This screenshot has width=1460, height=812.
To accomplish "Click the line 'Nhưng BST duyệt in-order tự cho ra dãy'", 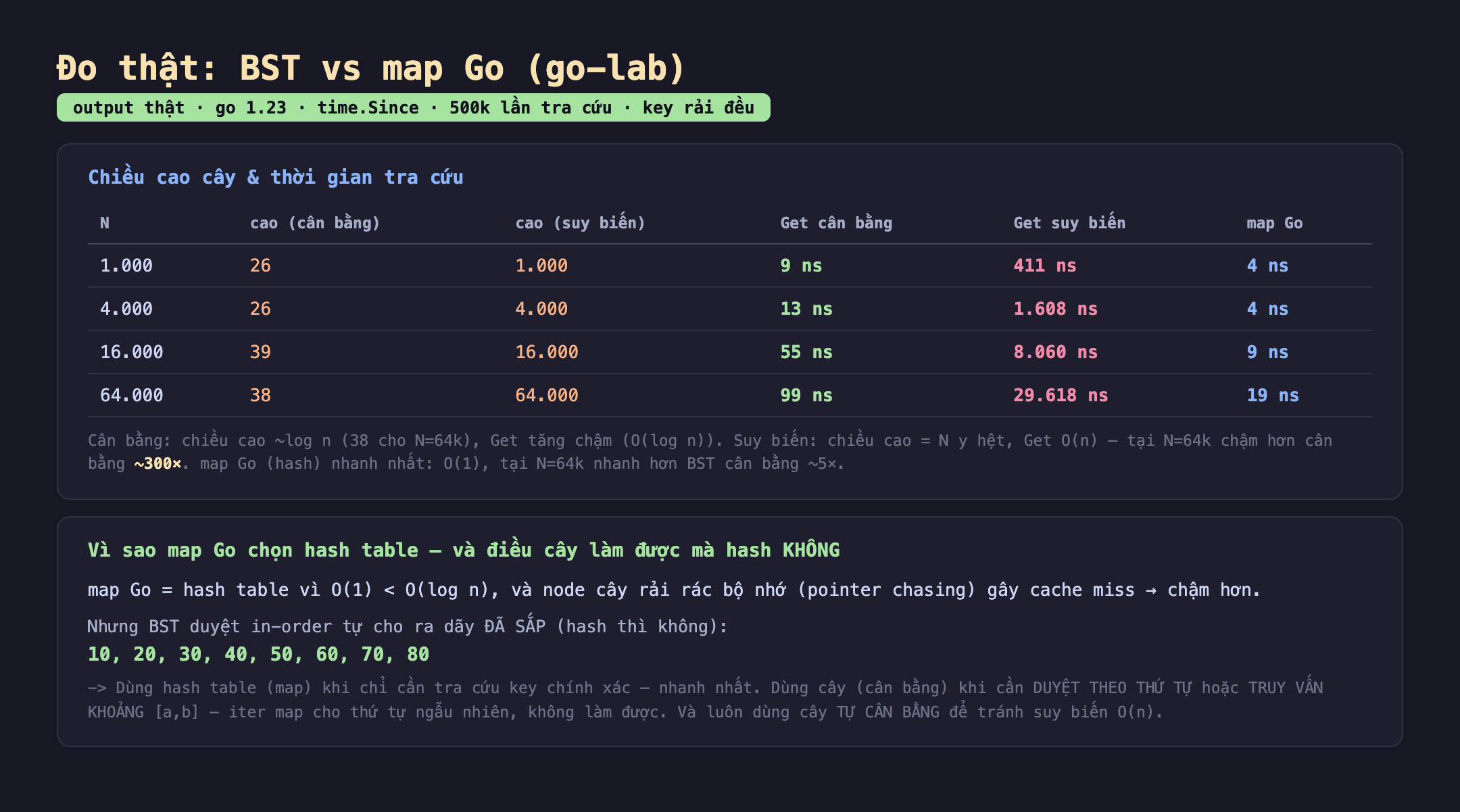I will 408,626.
